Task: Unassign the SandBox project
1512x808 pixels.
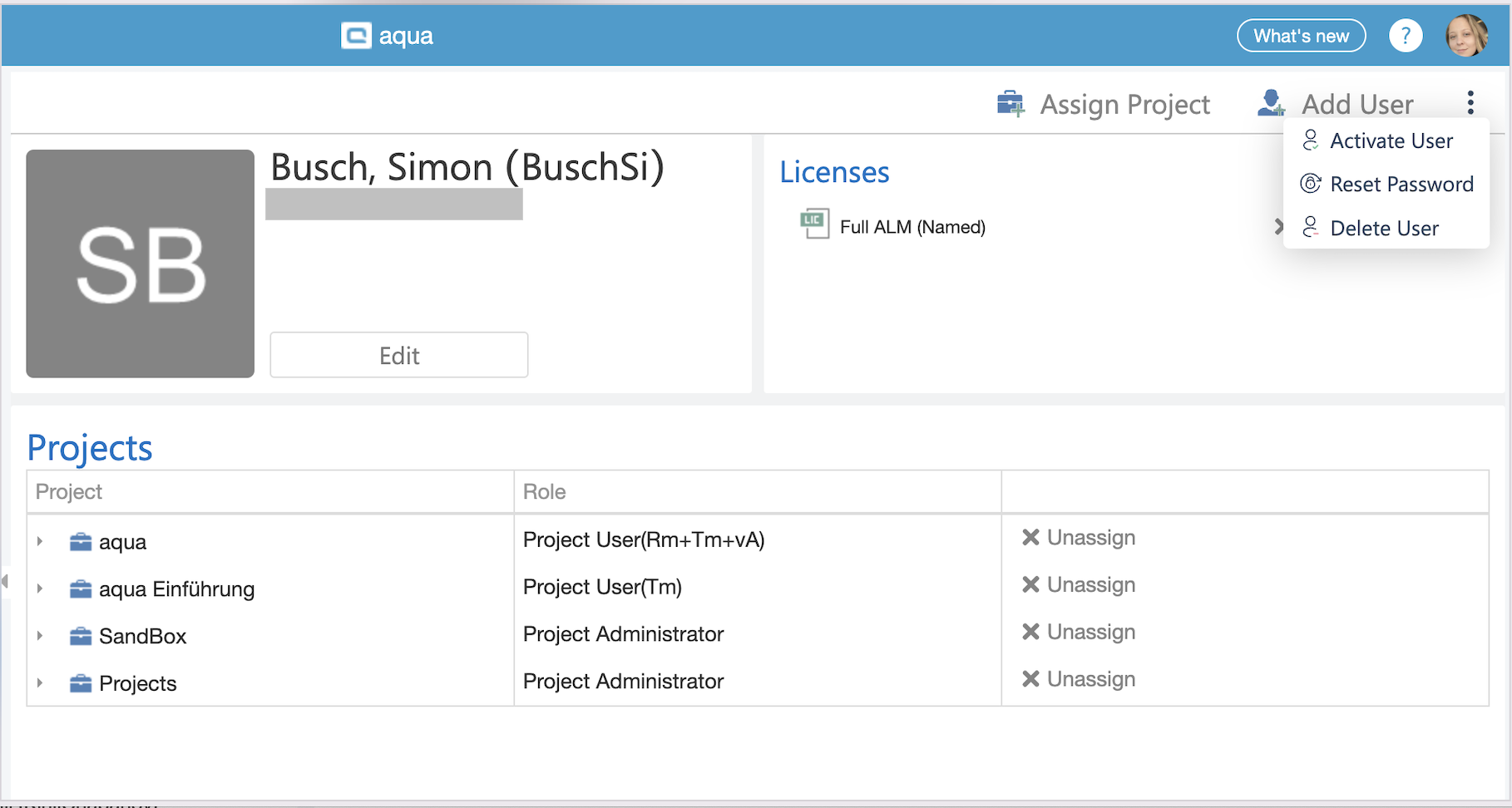Action: coord(1079,633)
